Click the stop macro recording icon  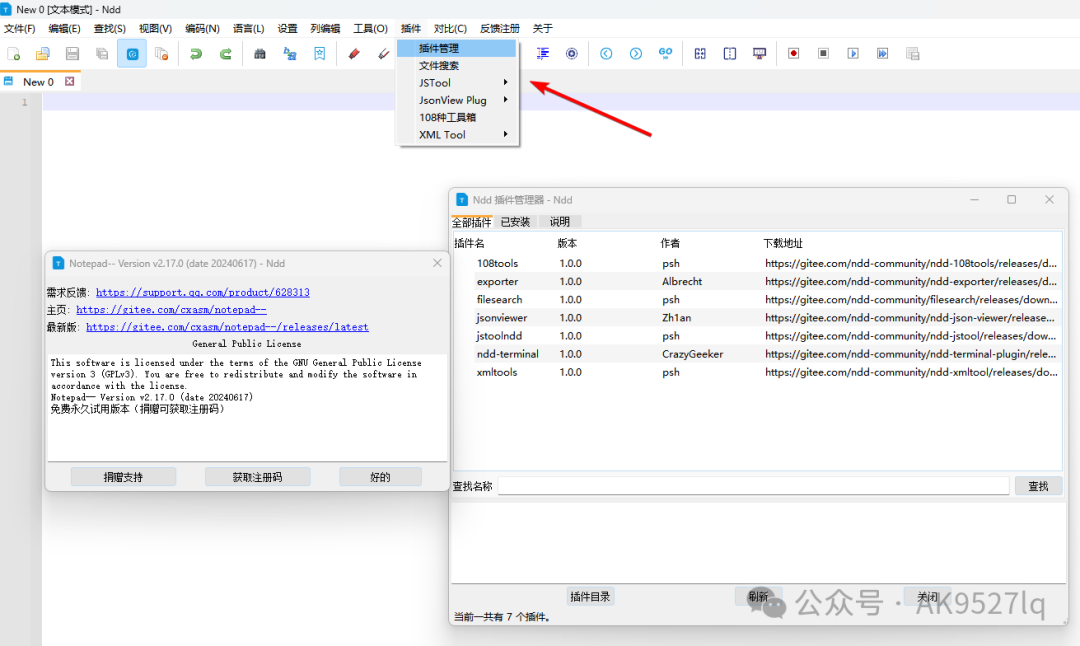[x=823, y=54]
